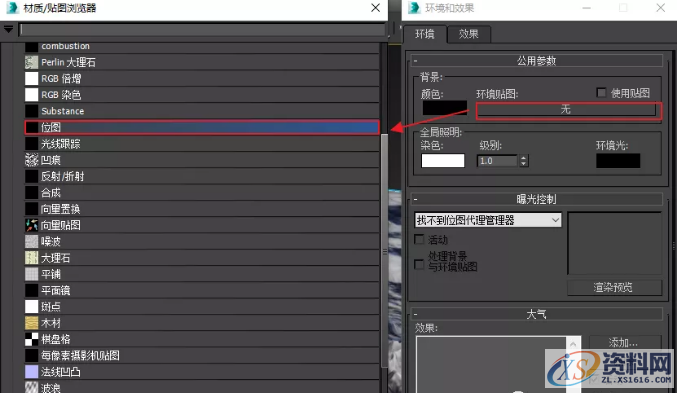Click the 凹痕 map thumbnail icon
The image size is (679, 393).
(31, 160)
